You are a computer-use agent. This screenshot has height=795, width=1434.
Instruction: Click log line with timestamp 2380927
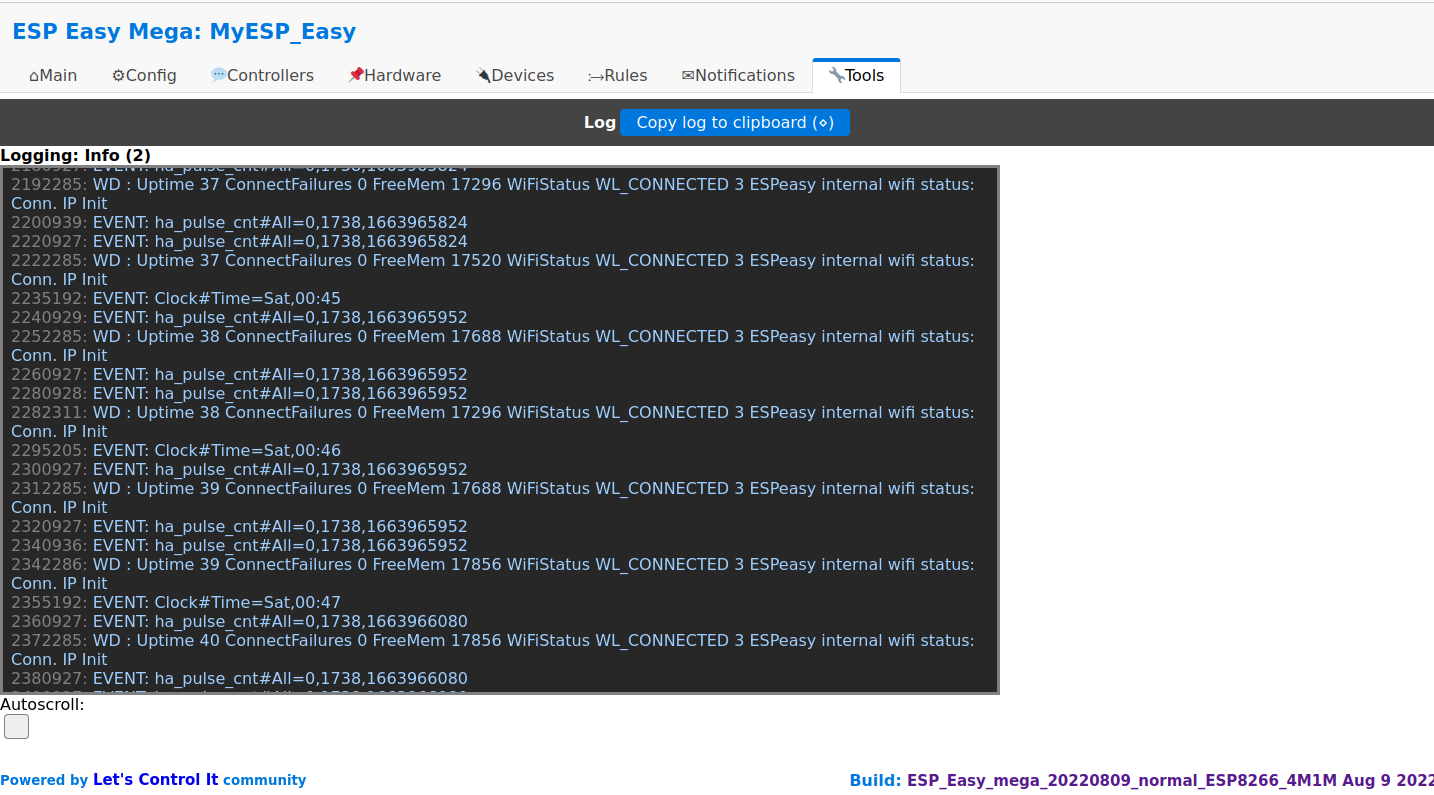pos(239,678)
